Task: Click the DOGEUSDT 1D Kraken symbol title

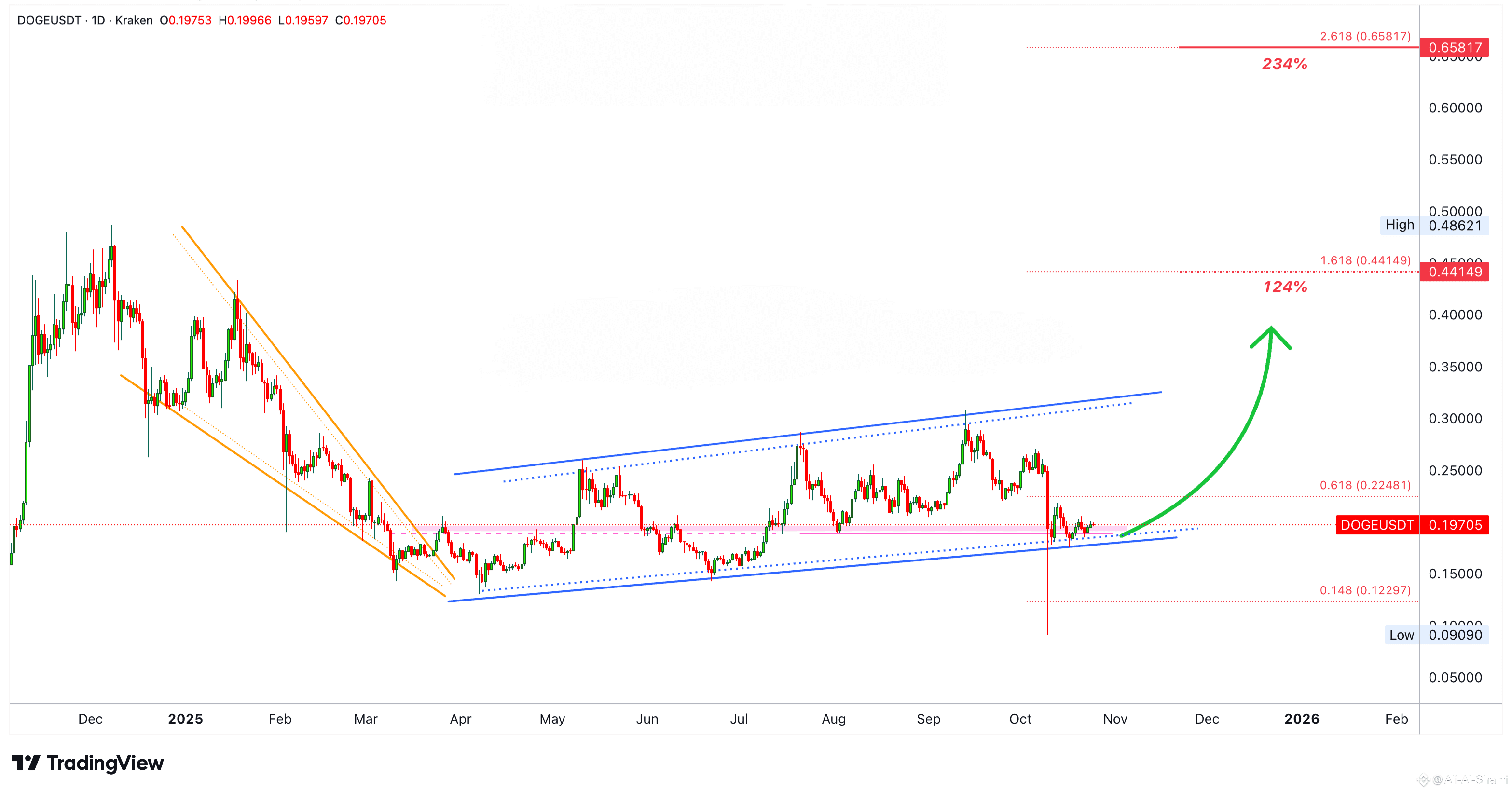Action: [84, 21]
